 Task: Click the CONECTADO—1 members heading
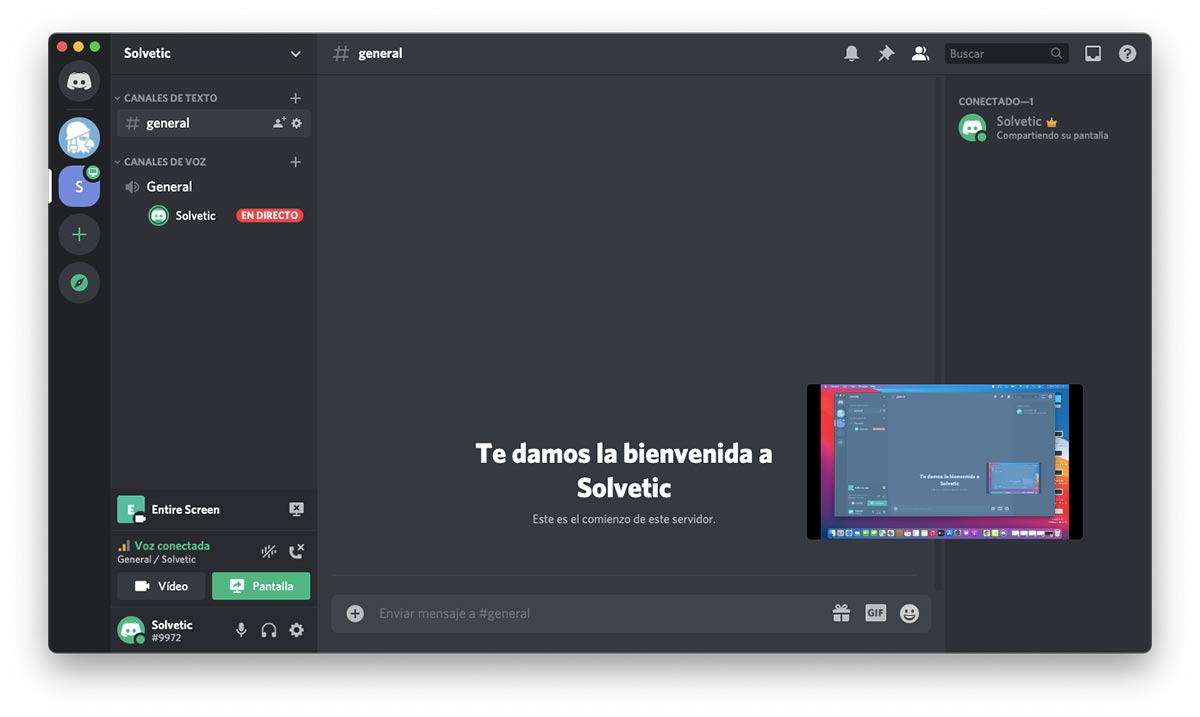pyautogui.click(x=995, y=102)
